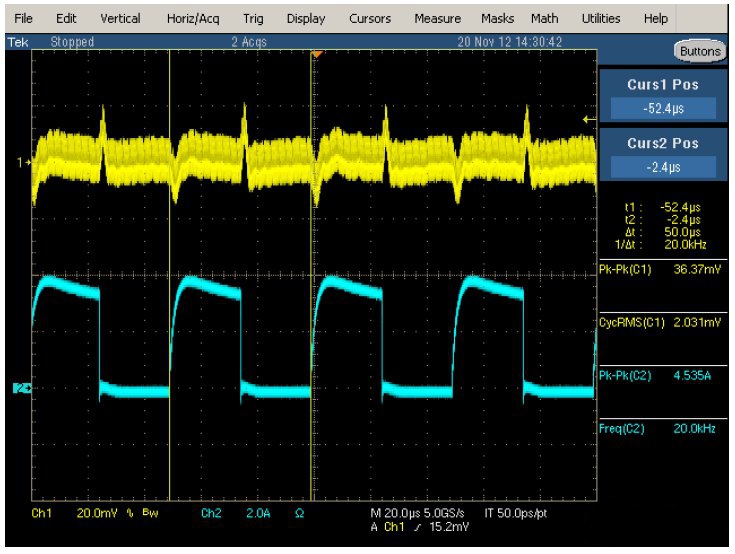Open the Vertical menu

(x=120, y=18)
